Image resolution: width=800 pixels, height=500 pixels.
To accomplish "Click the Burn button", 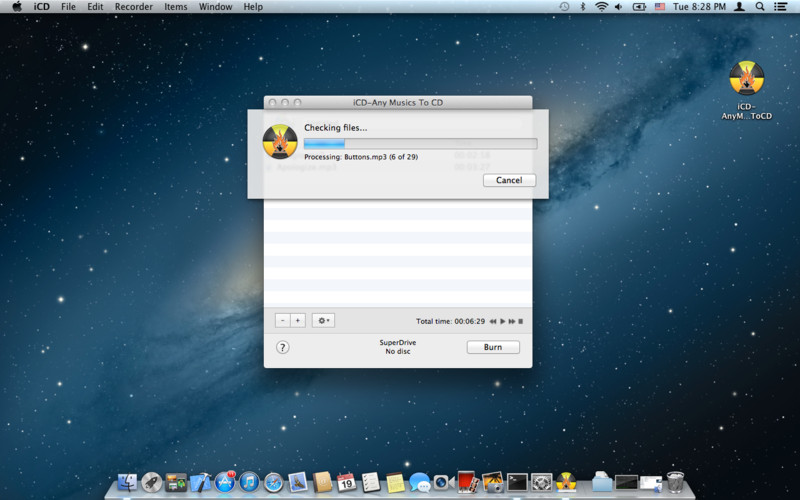I will pos(493,347).
